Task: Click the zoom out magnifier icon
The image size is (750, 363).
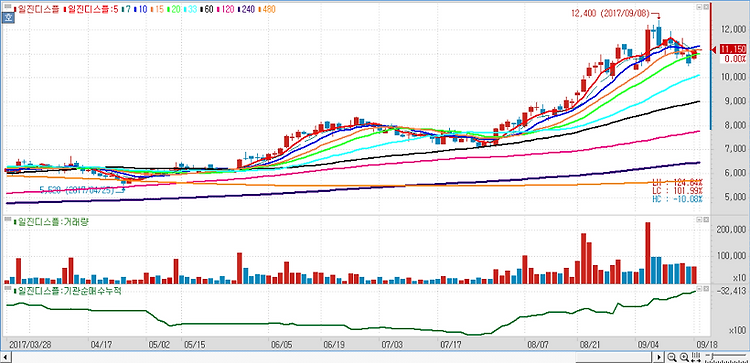Action: coord(672,357)
